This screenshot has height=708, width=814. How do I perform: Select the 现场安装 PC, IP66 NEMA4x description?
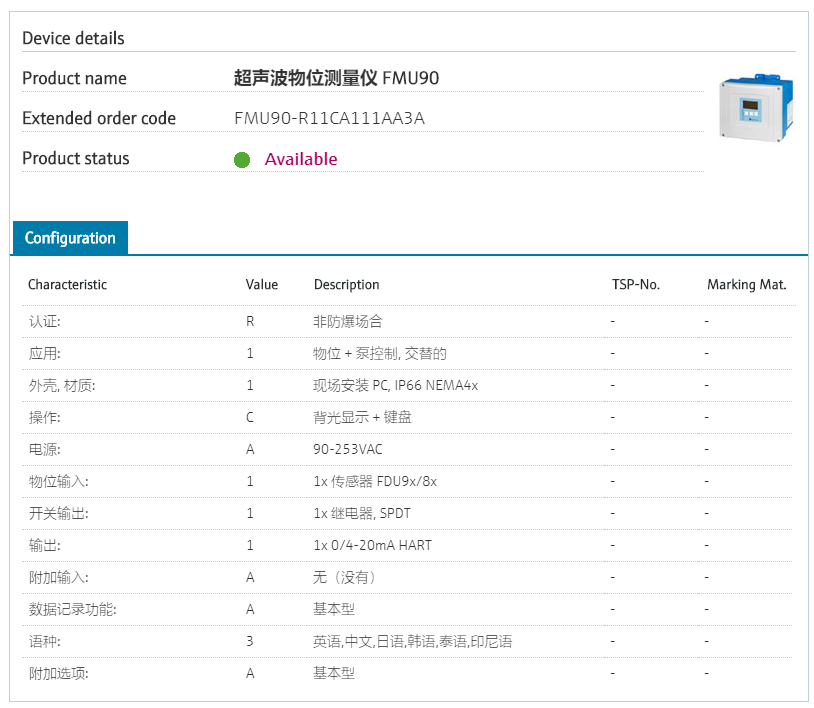[x=395, y=385]
